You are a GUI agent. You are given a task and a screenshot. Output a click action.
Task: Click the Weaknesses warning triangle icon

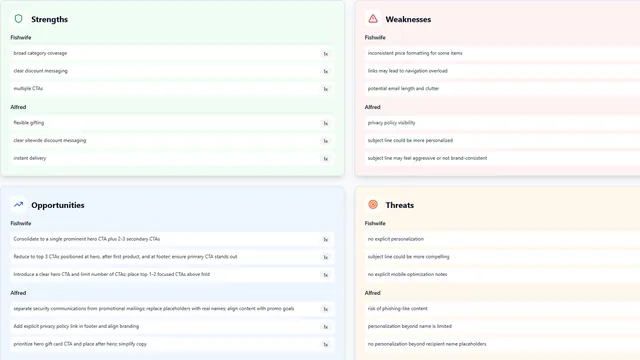[x=373, y=19]
